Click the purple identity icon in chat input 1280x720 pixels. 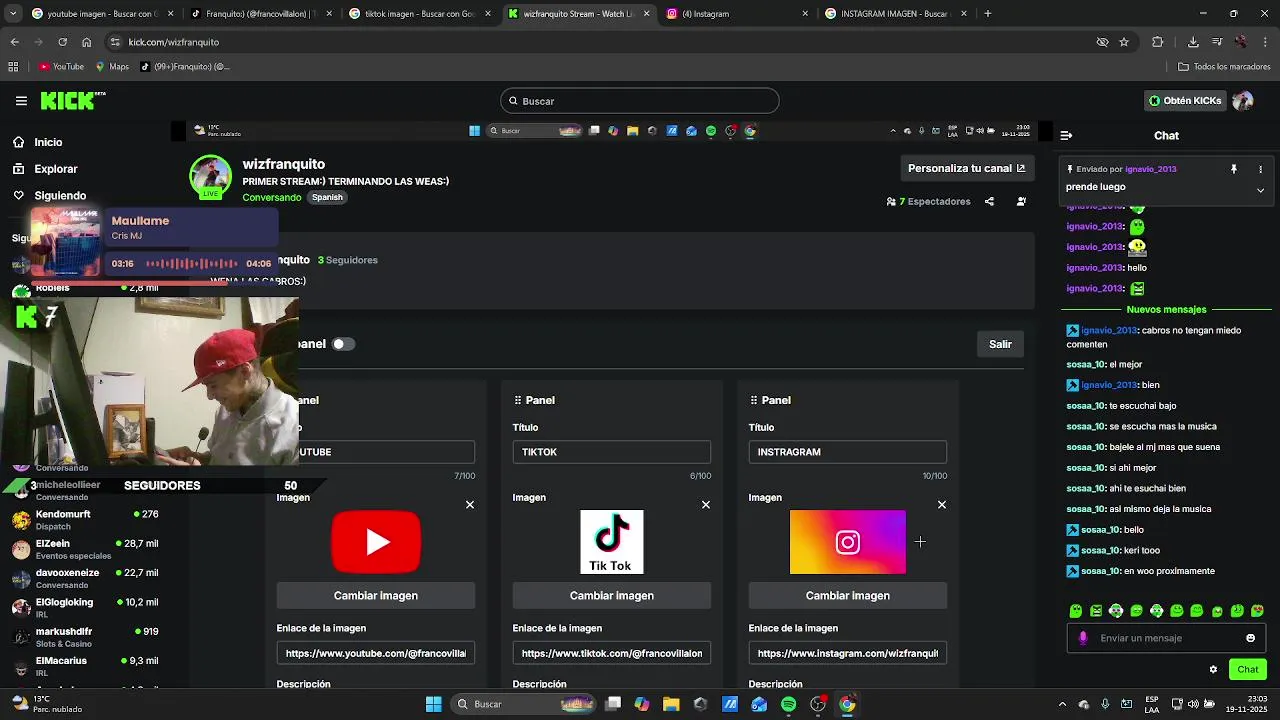1083,638
